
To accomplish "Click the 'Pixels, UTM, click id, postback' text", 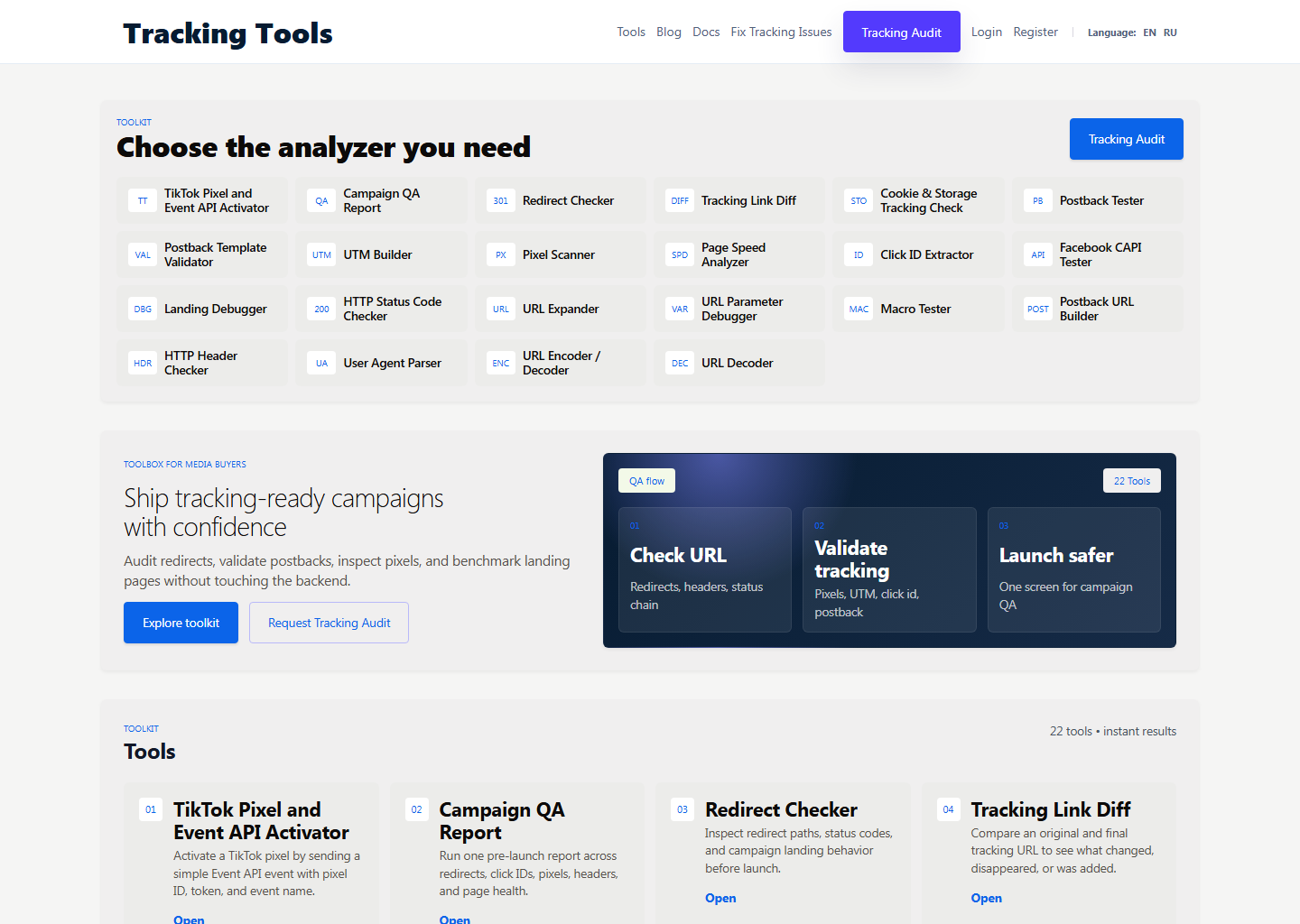I will pos(867,603).
